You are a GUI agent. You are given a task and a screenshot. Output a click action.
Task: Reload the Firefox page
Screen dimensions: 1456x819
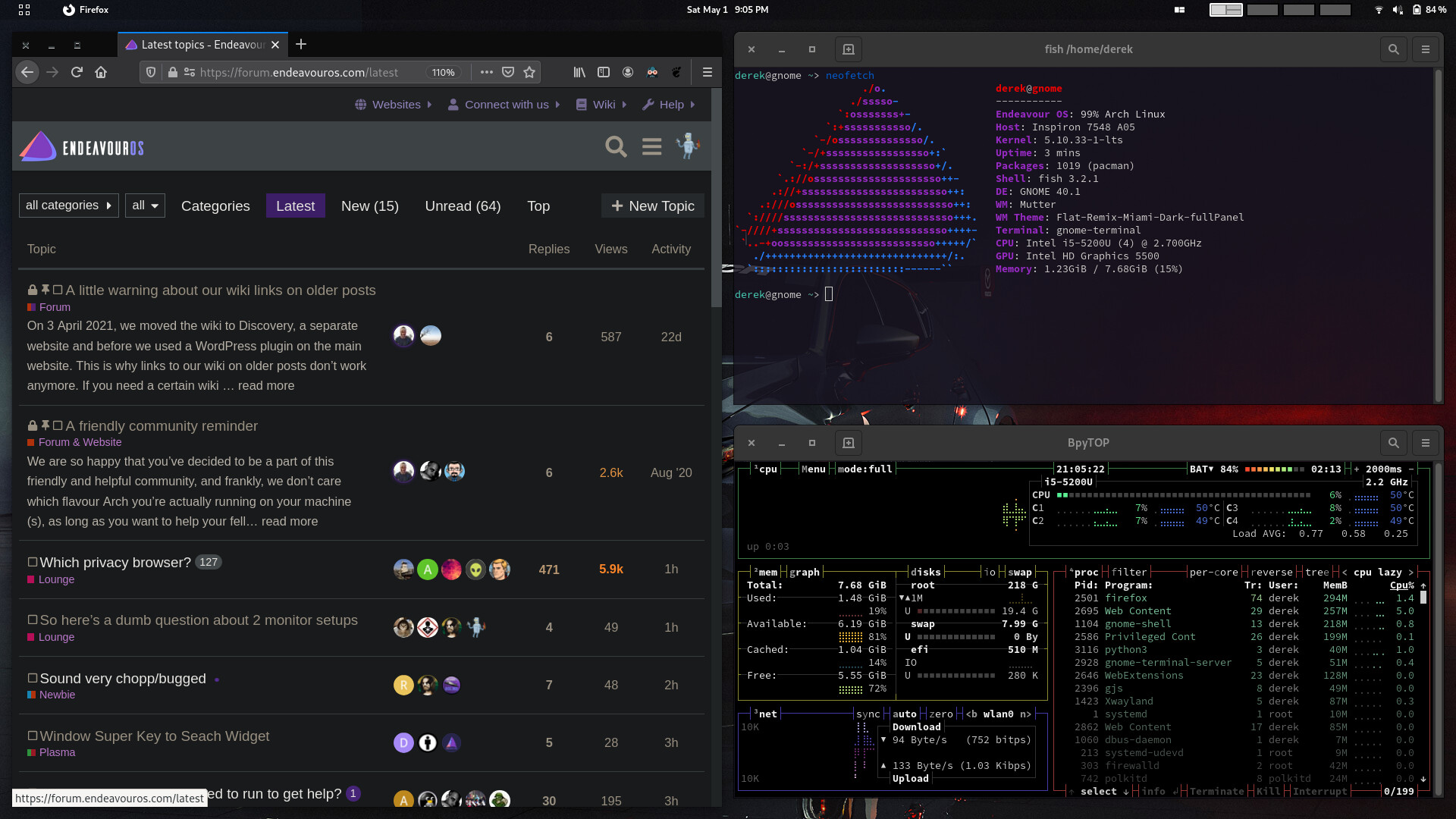click(77, 72)
